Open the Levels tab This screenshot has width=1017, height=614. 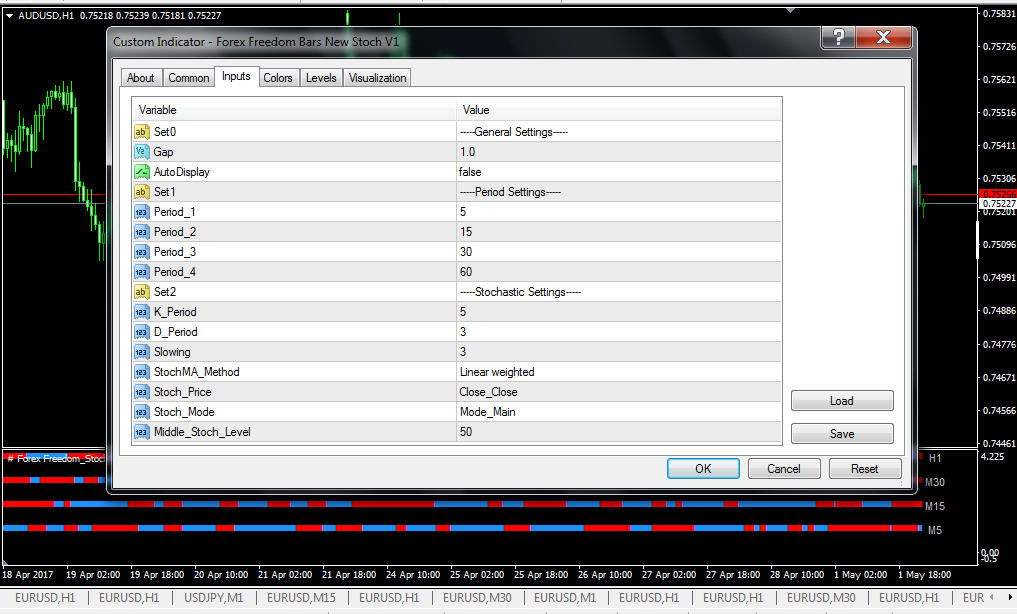coord(321,78)
